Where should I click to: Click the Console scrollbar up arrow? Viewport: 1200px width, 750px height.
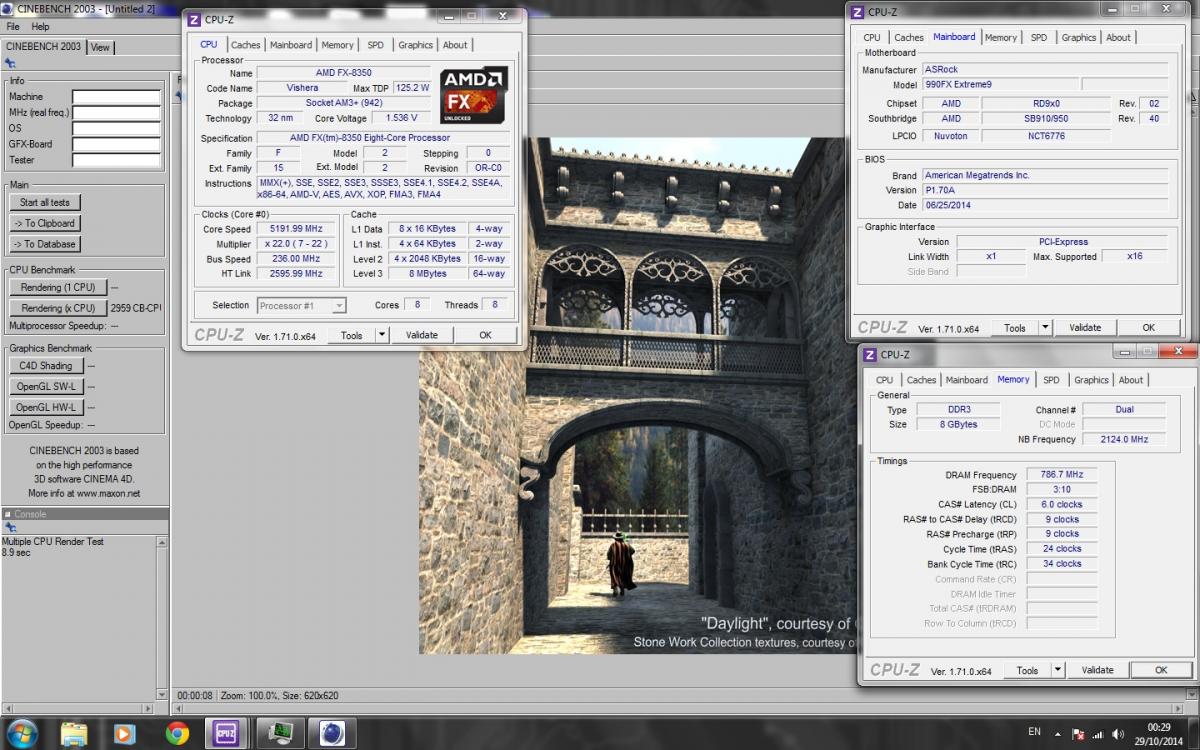(x=163, y=541)
